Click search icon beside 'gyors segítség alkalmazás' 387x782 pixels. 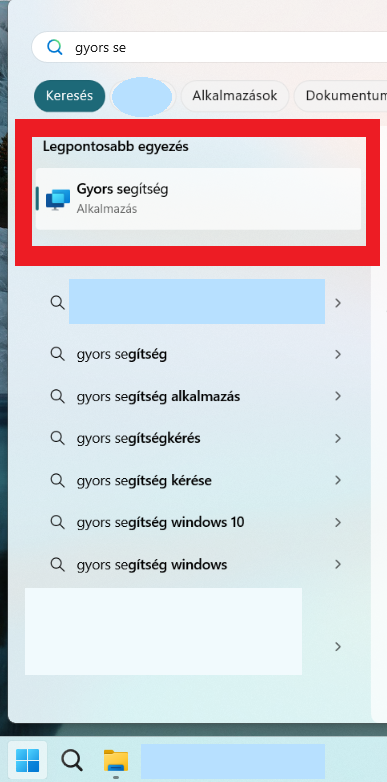point(58,396)
